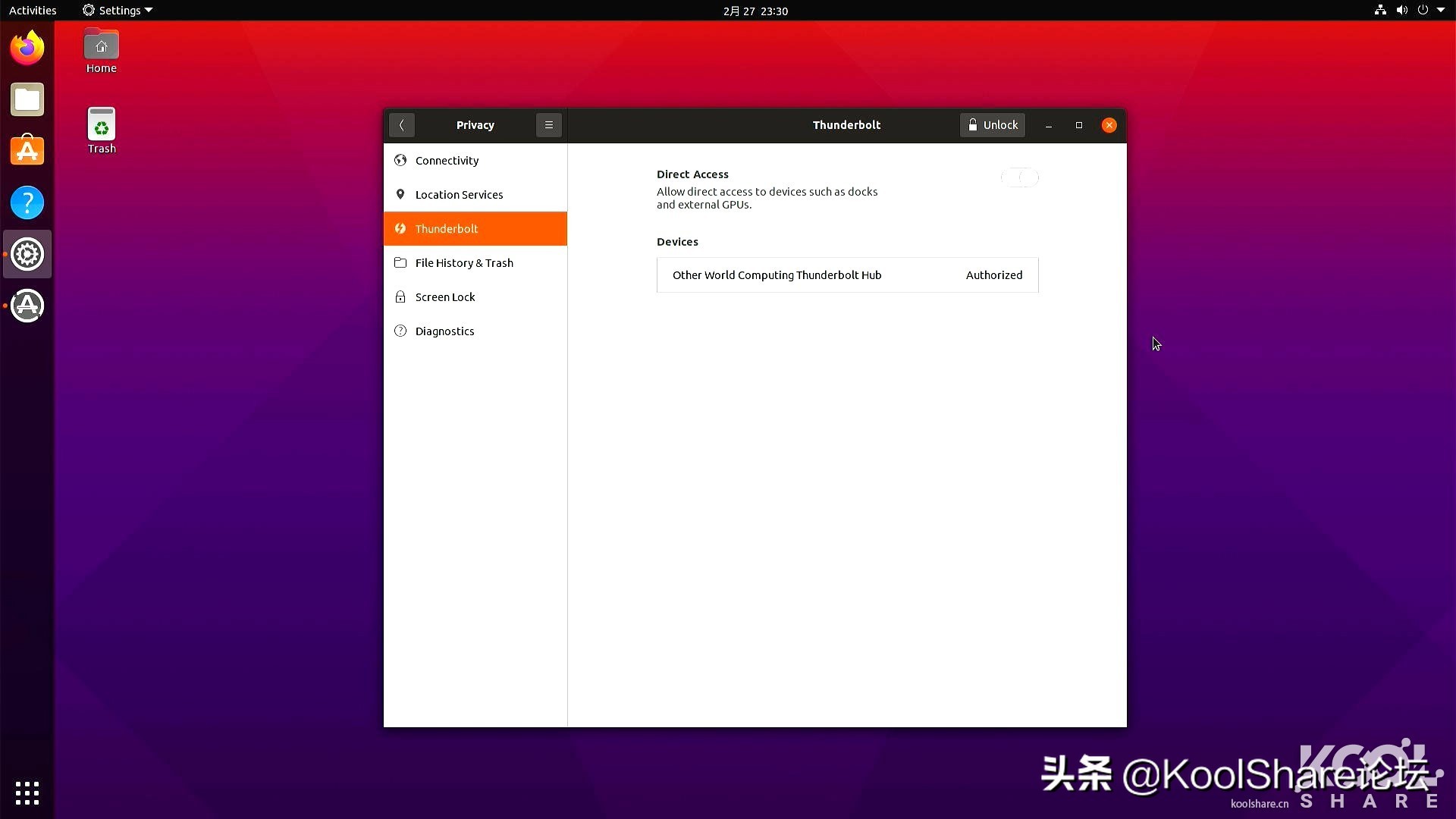Image resolution: width=1456 pixels, height=819 pixels.
Task: Click the volume icon in top bar
Action: (x=1401, y=10)
